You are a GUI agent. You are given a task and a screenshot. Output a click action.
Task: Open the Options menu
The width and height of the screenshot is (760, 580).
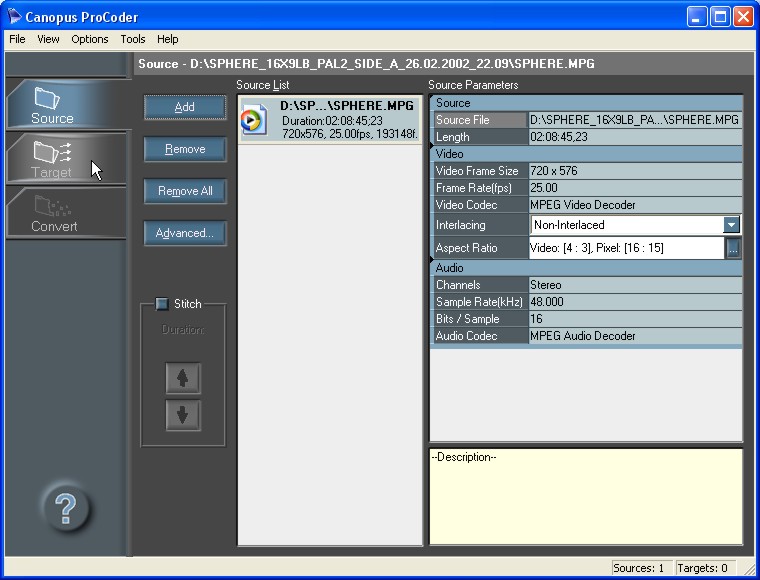point(90,39)
